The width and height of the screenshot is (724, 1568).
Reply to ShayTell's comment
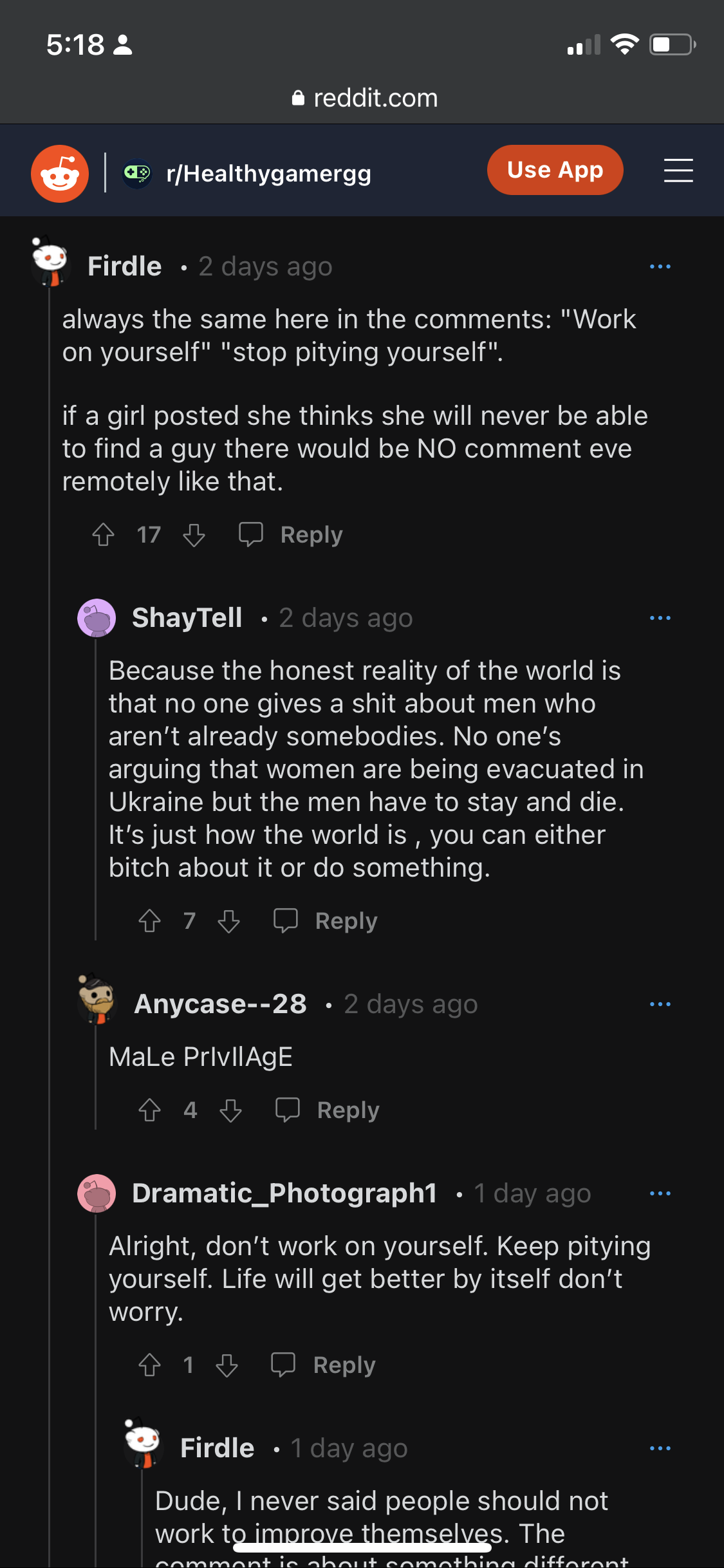(x=326, y=921)
